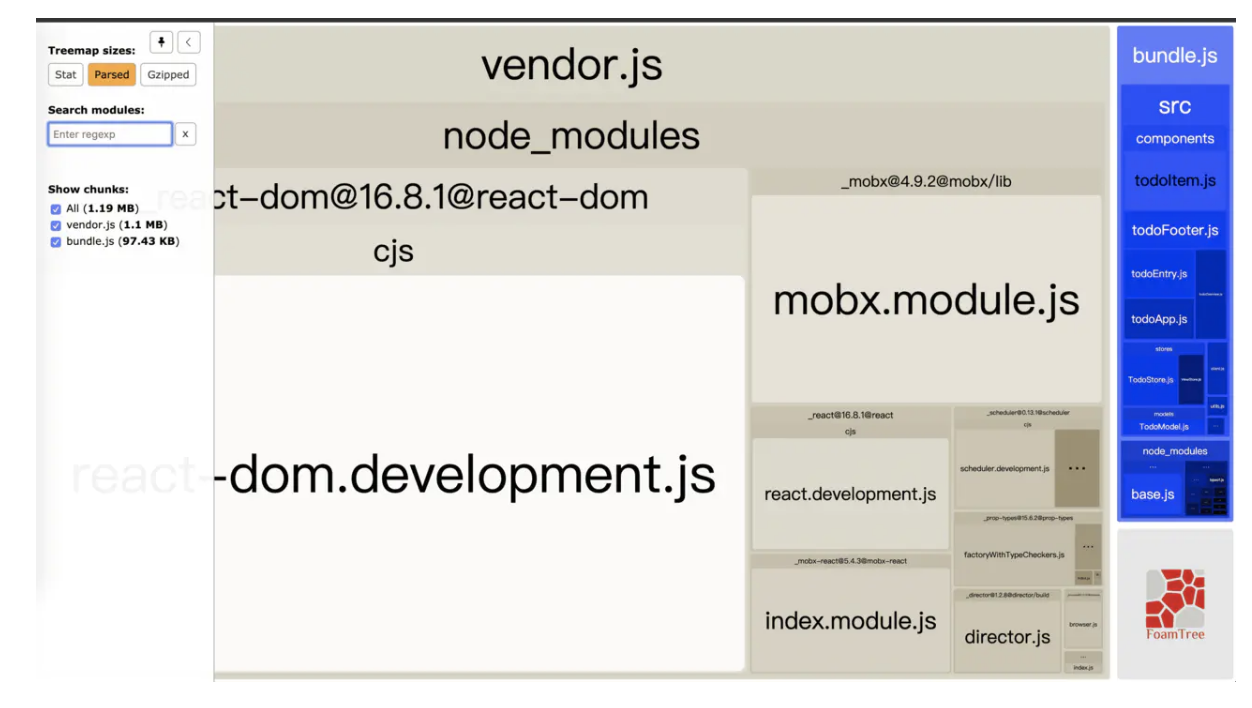Uncheck the bundle.js chunk checkbox
The height and width of the screenshot is (708, 1252).
[x=56, y=241]
